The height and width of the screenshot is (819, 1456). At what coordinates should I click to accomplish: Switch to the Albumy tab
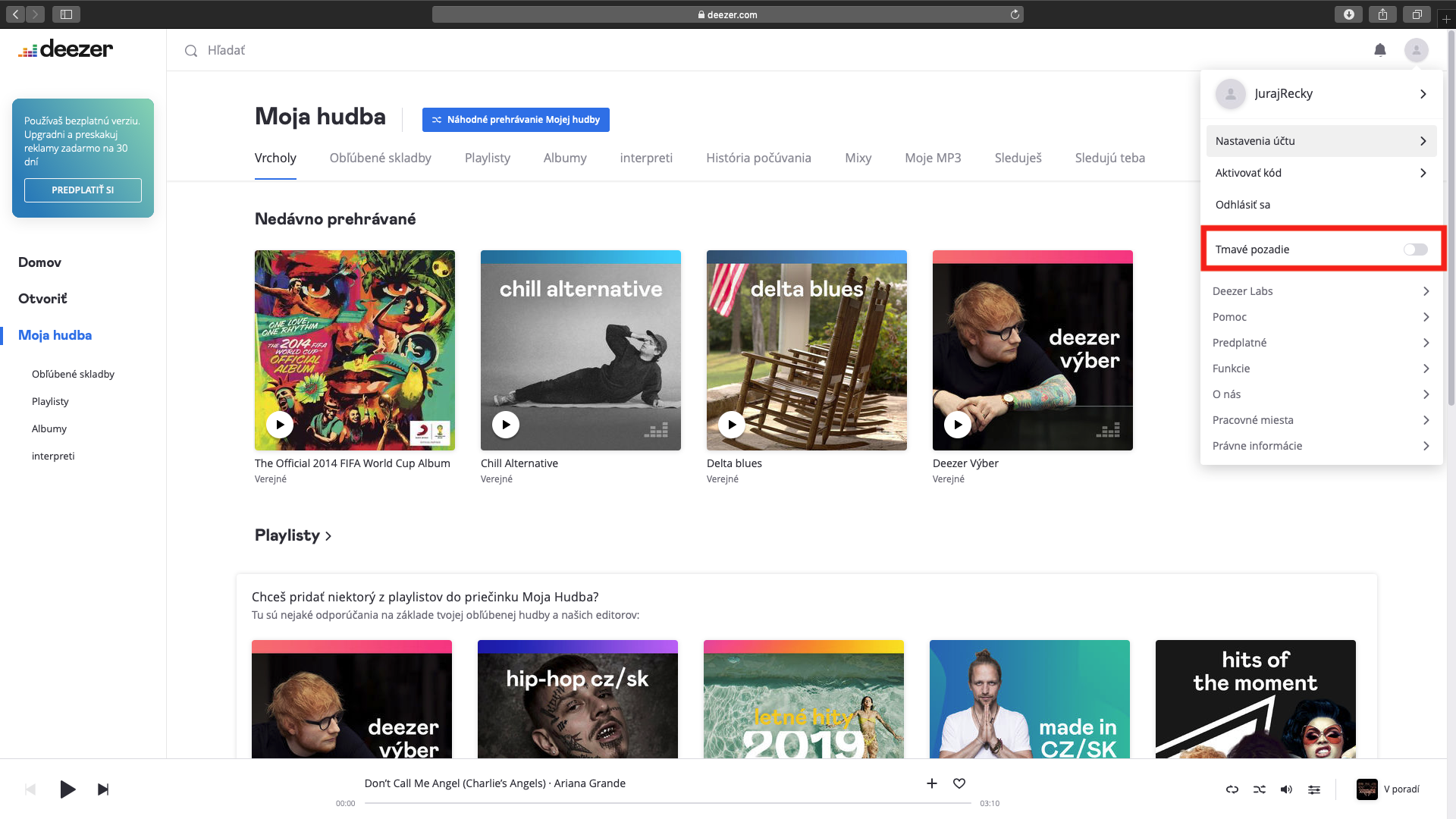pos(565,158)
